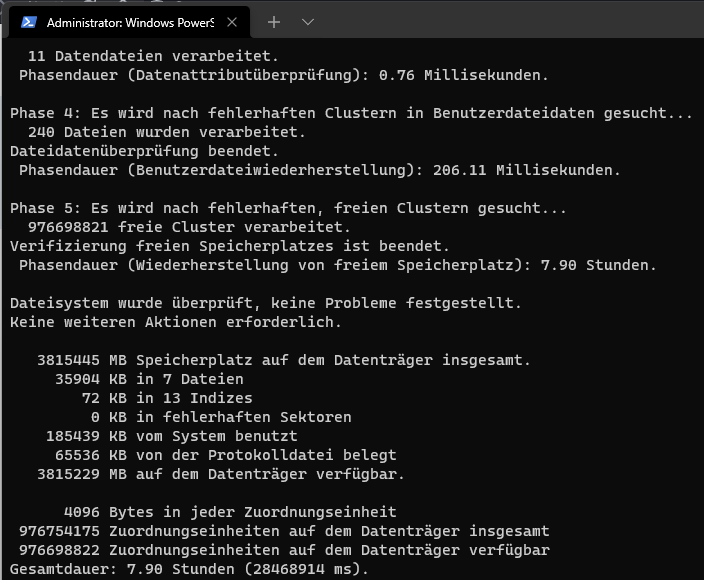
Task: Click 'Keine weiteren Aktionen erforderlich' text
Action: (176, 322)
